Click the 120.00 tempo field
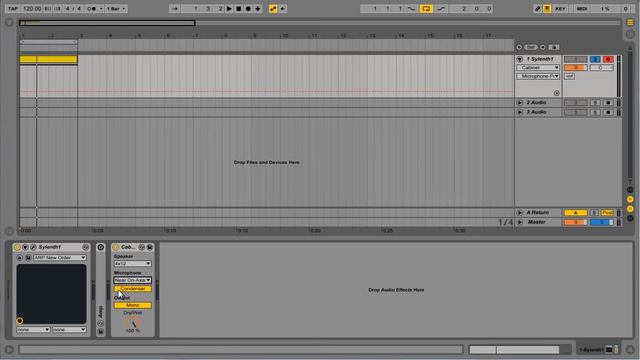This screenshot has height=360, width=640. [x=32, y=9]
